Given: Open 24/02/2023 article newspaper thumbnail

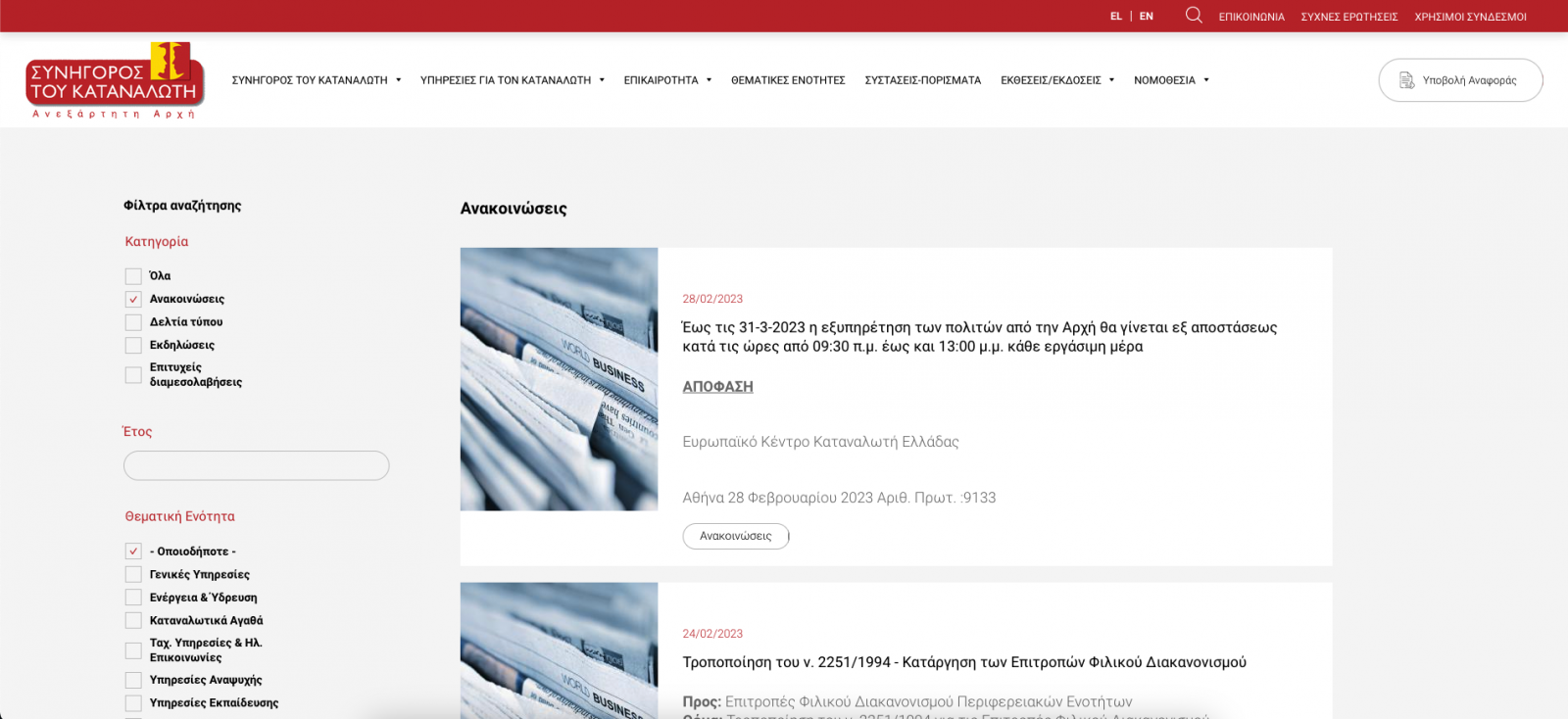Looking at the screenshot, I should tap(559, 650).
